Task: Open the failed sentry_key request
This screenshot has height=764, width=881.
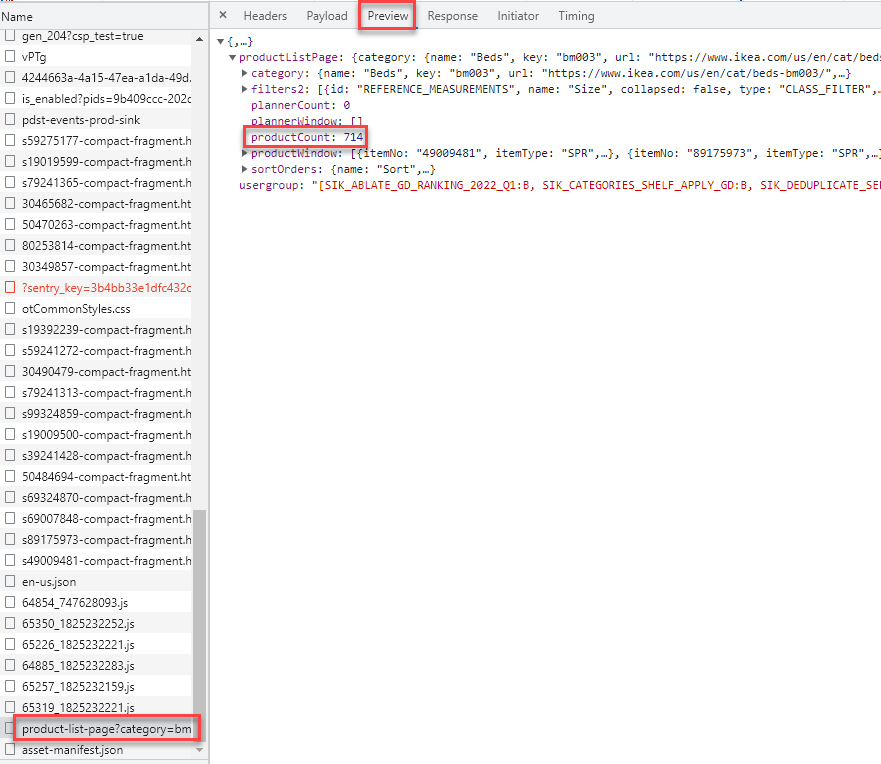Action: [106, 288]
